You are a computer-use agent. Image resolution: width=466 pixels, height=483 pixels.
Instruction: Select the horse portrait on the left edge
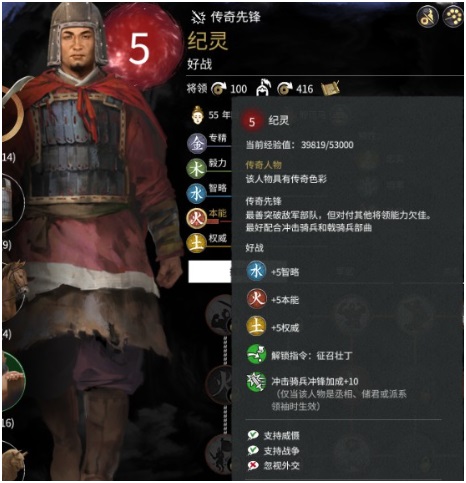(14, 290)
